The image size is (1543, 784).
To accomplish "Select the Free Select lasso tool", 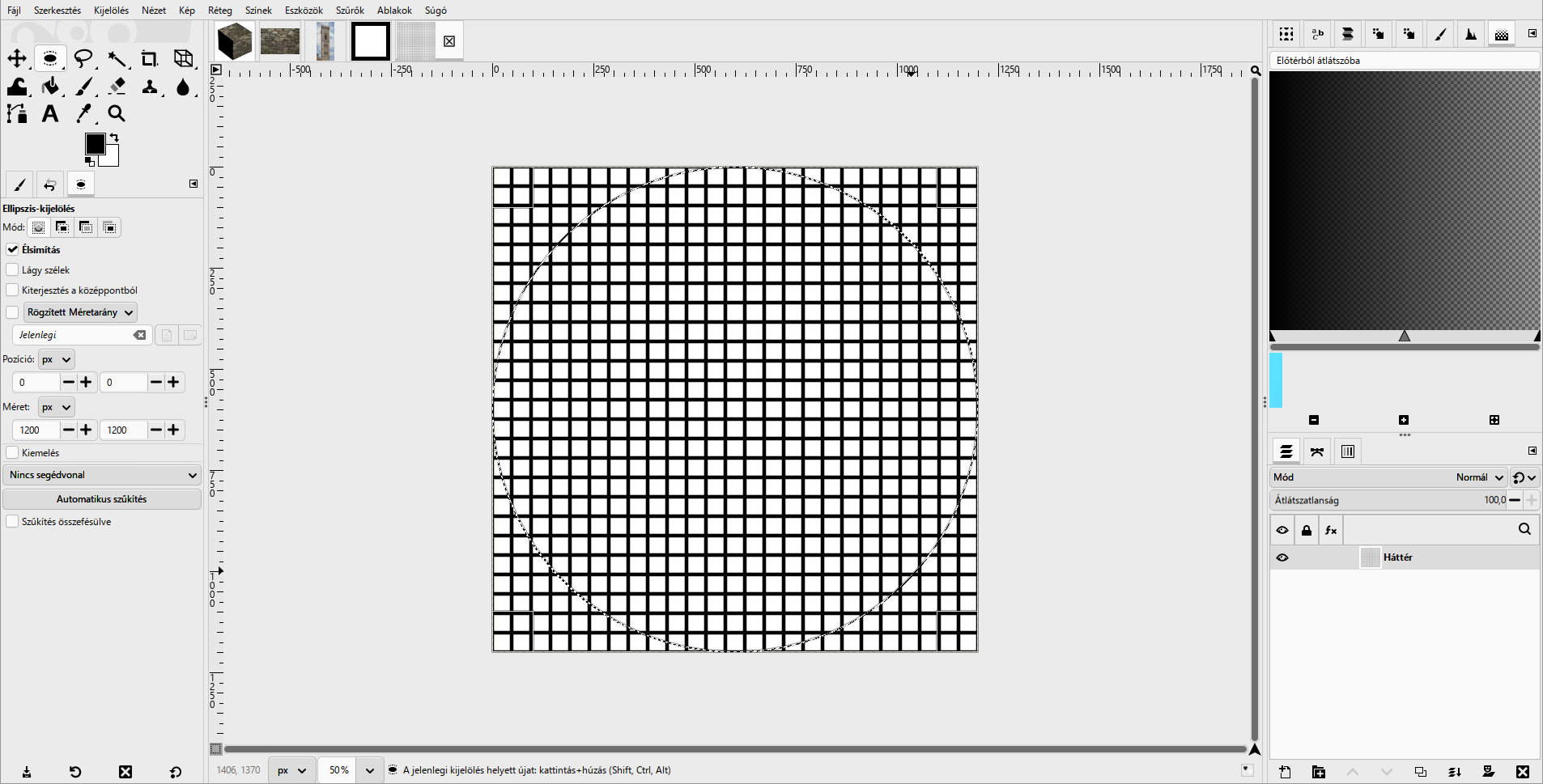I will 83,58.
